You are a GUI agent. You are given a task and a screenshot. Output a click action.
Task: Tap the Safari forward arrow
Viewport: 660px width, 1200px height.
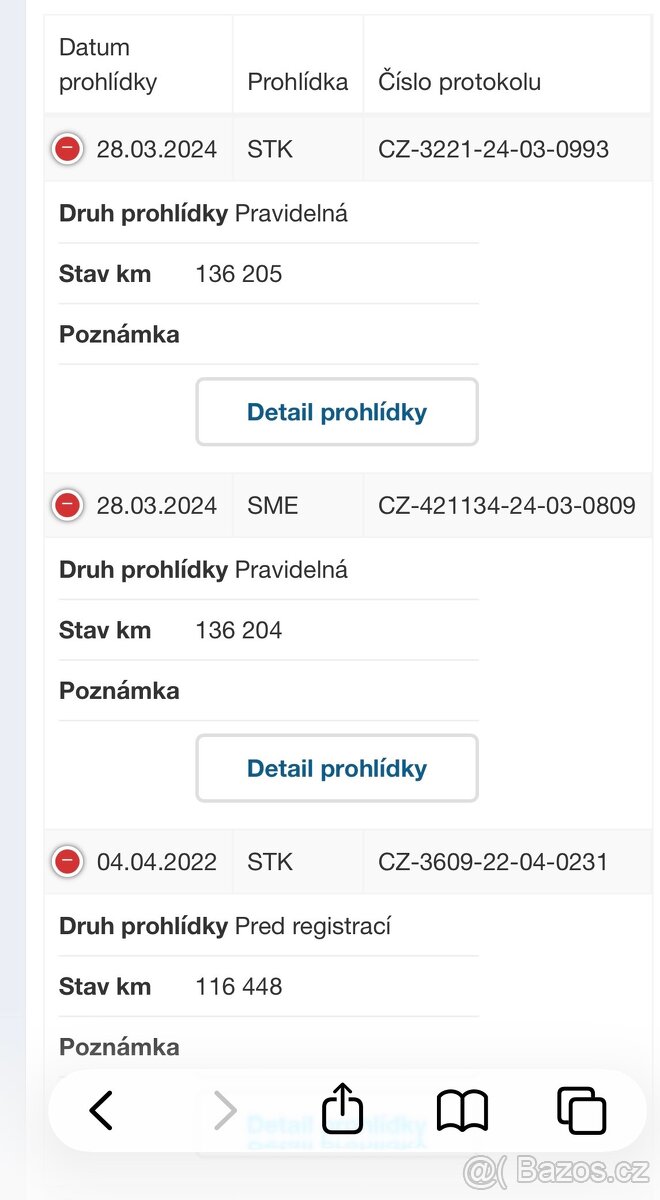[x=225, y=1110]
